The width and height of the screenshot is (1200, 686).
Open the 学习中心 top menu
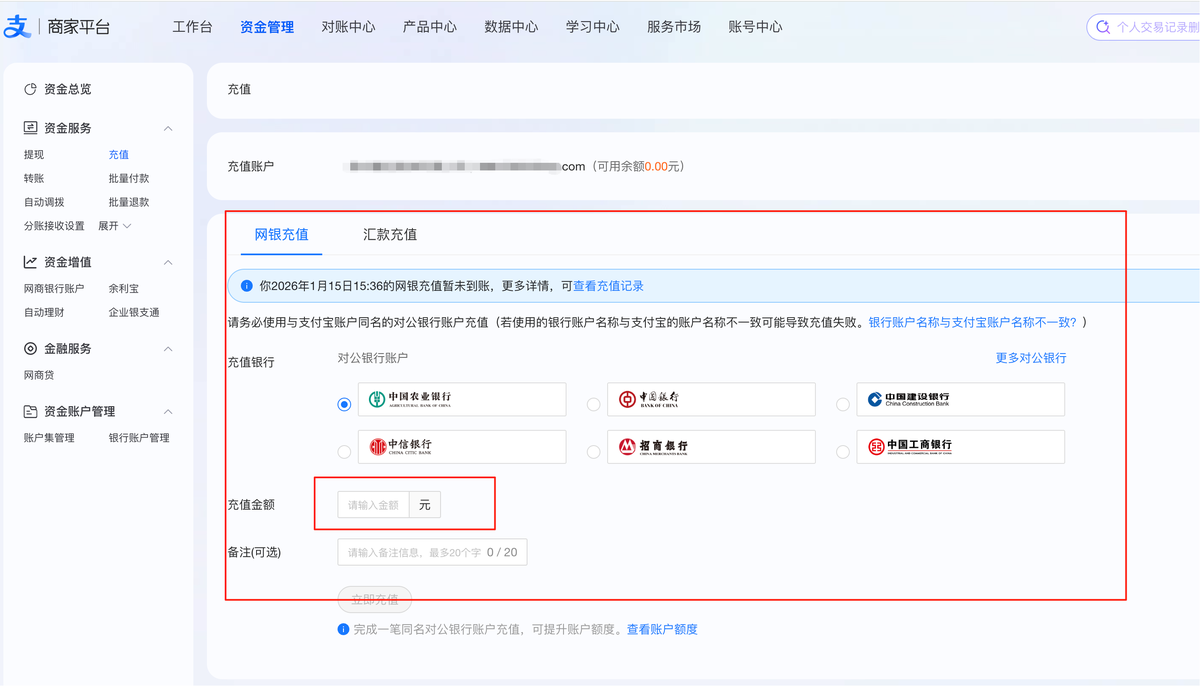pyautogui.click(x=593, y=27)
